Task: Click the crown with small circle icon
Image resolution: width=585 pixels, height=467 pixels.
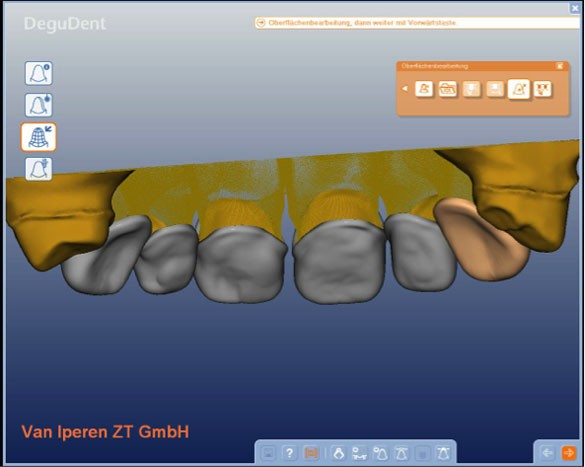Action: click(x=381, y=453)
